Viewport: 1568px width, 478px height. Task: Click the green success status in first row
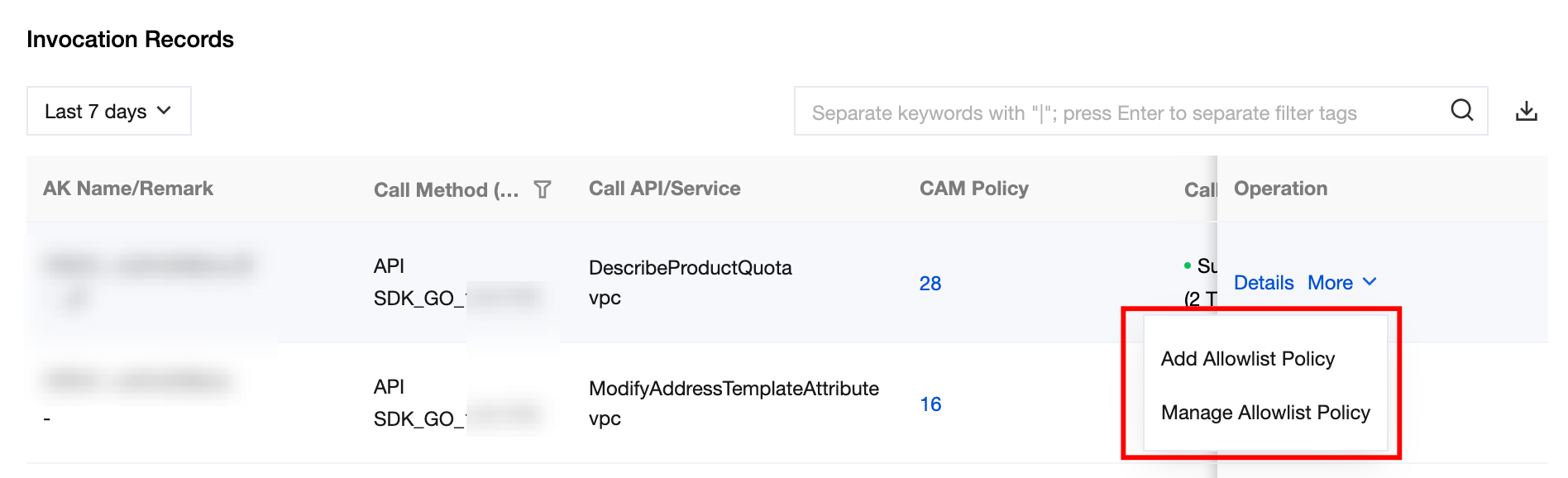tap(1199, 266)
